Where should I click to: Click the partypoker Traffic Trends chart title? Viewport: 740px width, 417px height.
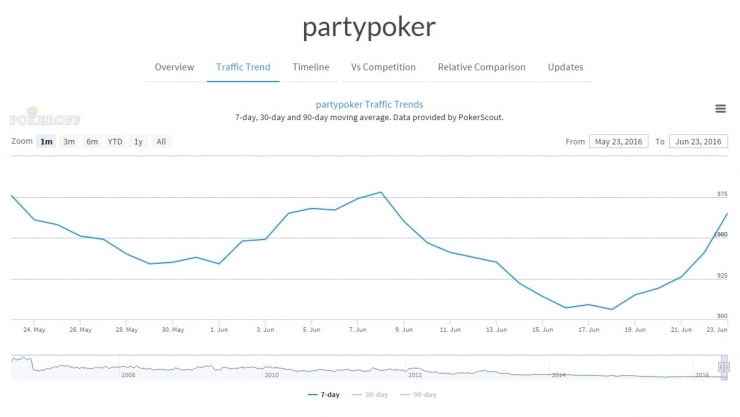(370, 104)
